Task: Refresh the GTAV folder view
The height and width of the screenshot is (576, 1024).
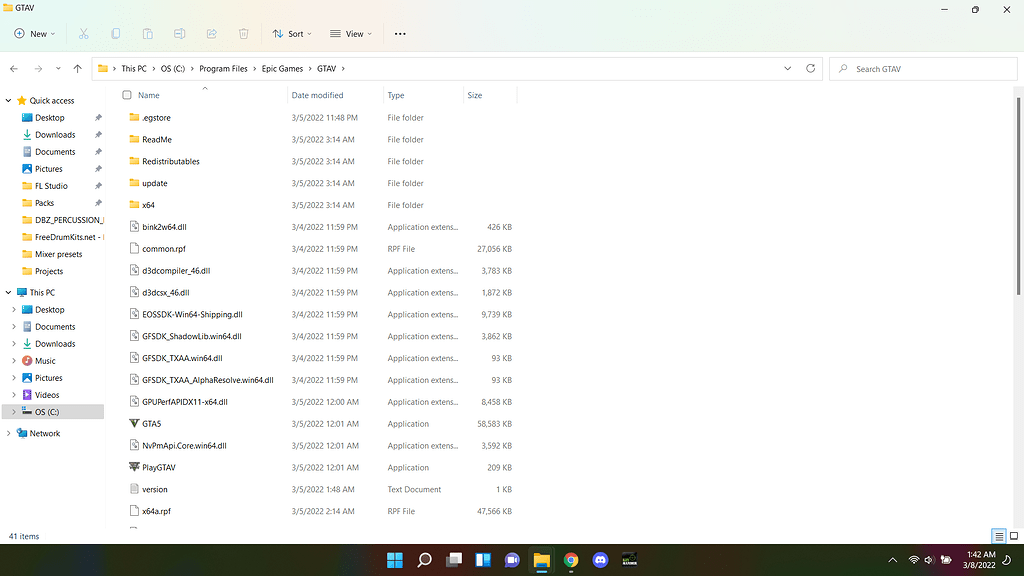Action: pyautogui.click(x=810, y=68)
